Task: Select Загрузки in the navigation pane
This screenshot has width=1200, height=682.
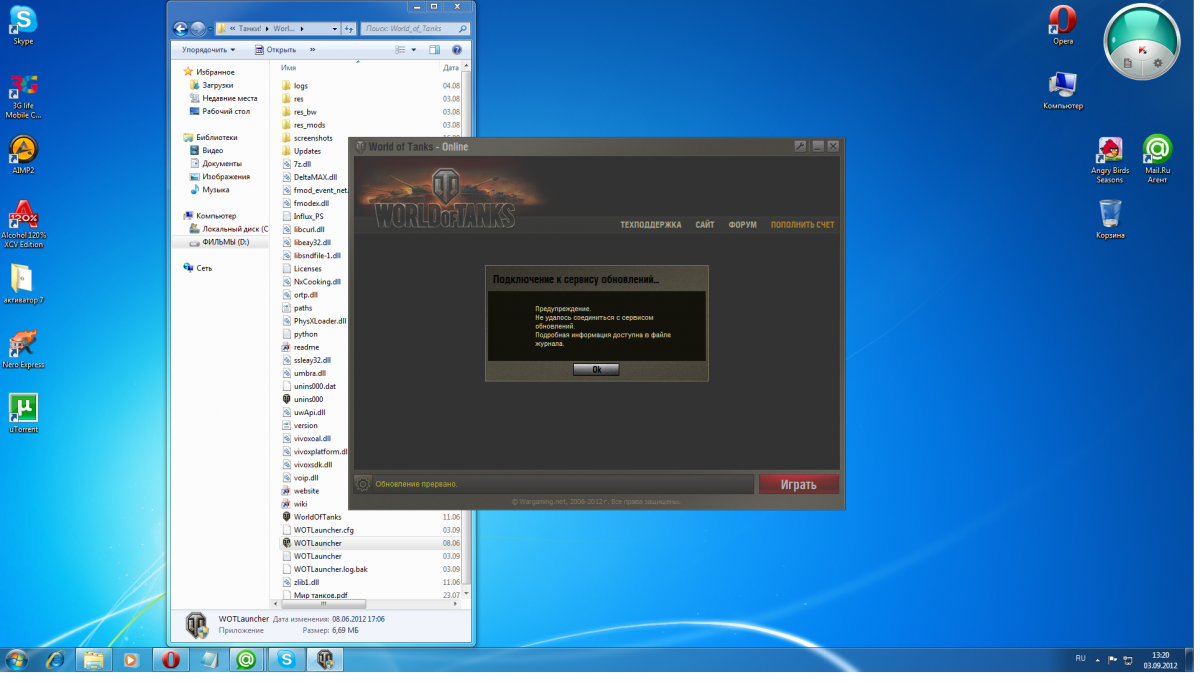Action: (x=217, y=85)
